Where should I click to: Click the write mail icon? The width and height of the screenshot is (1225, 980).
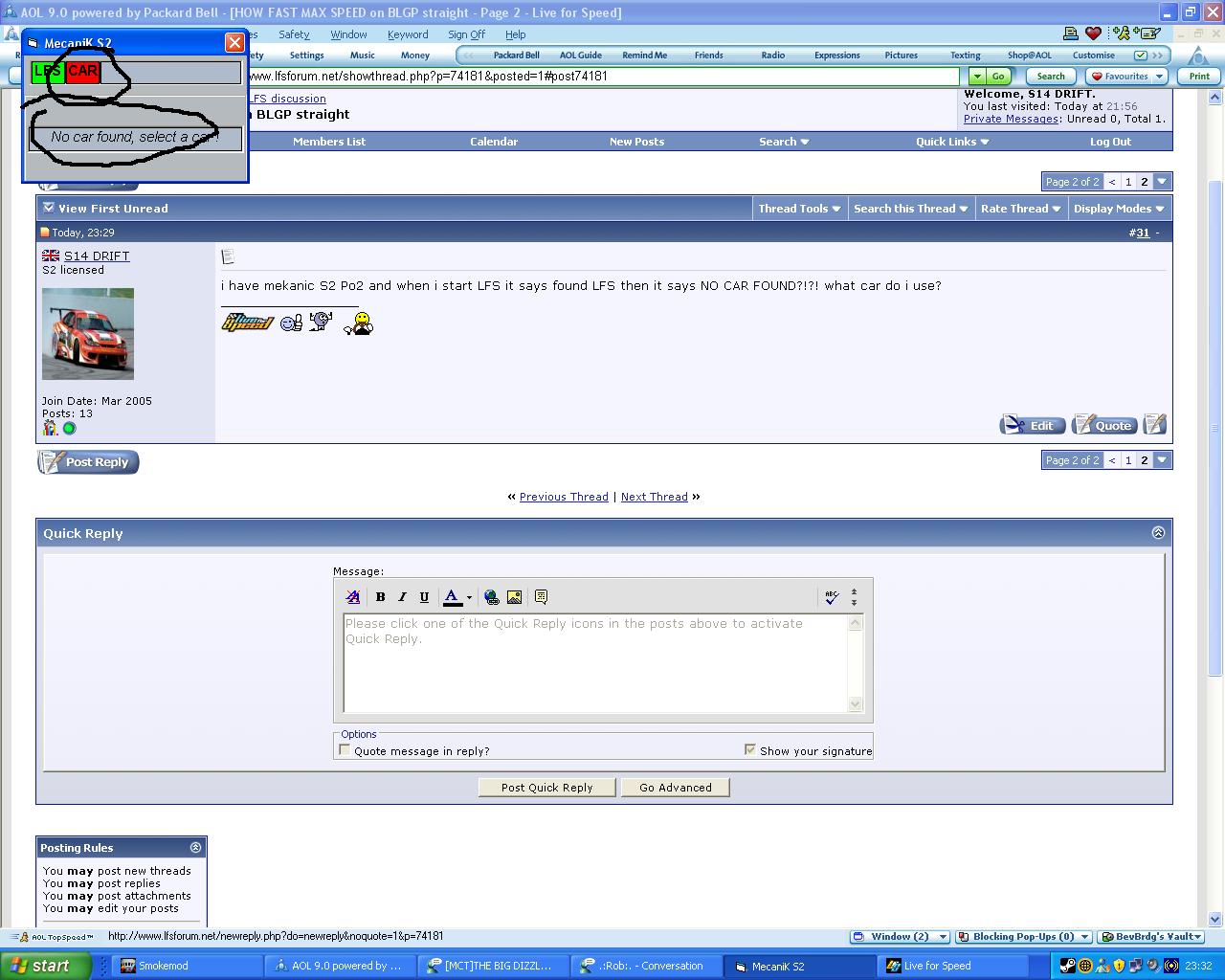(1146, 34)
